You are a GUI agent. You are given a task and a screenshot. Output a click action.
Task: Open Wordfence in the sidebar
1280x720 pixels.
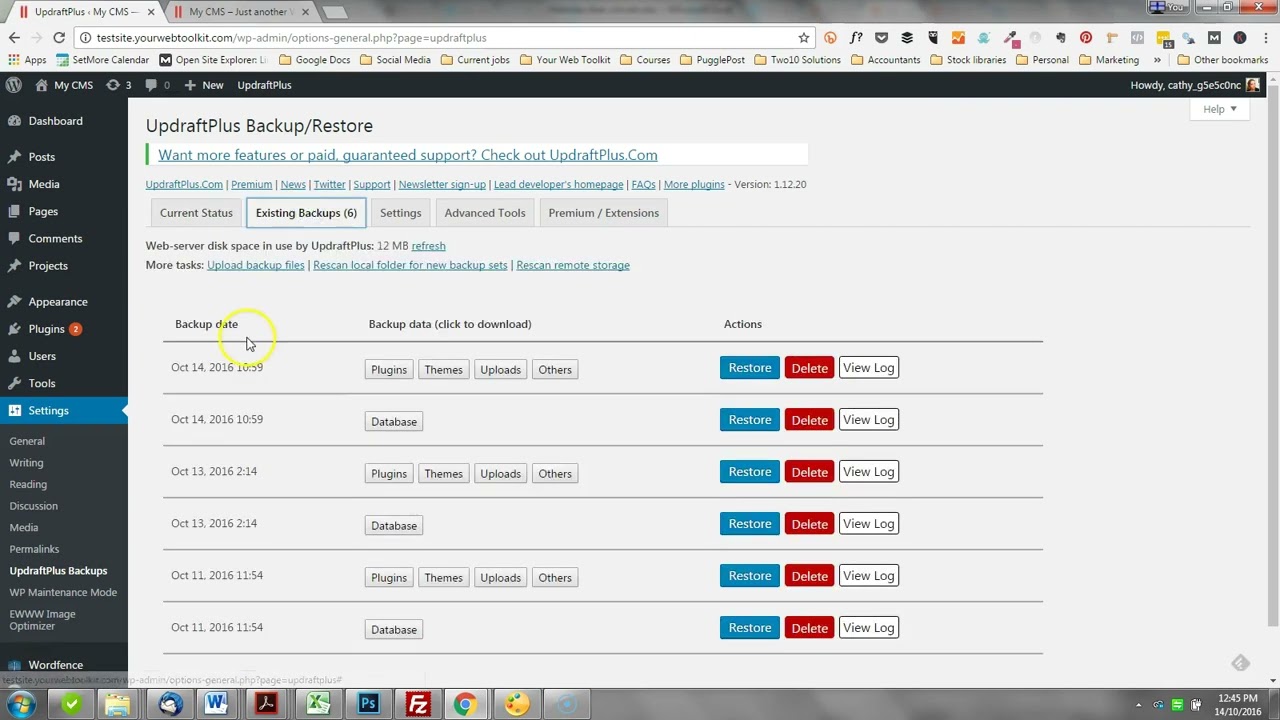click(55, 665)
